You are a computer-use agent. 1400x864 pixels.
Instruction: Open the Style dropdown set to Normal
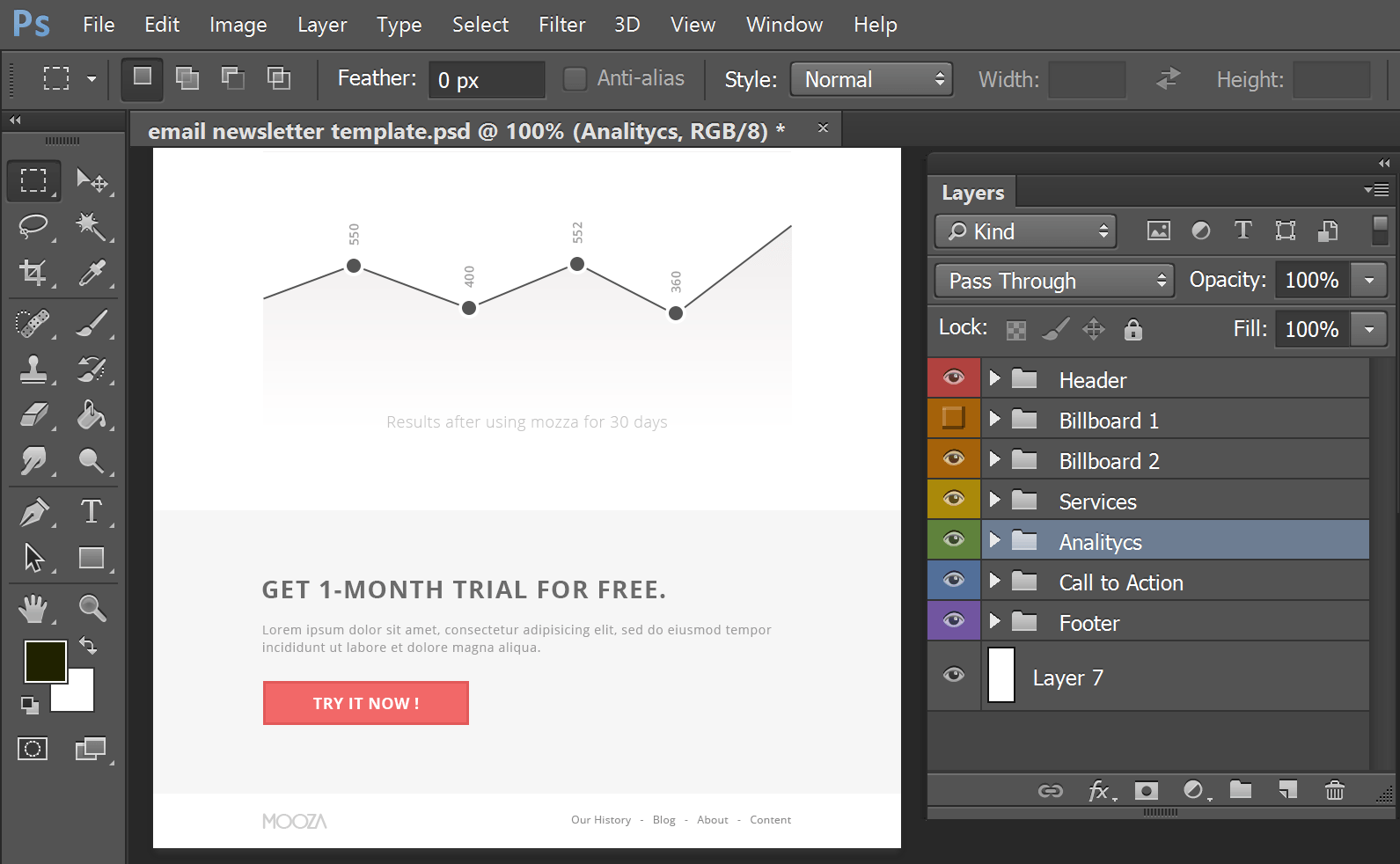(871, 79)
